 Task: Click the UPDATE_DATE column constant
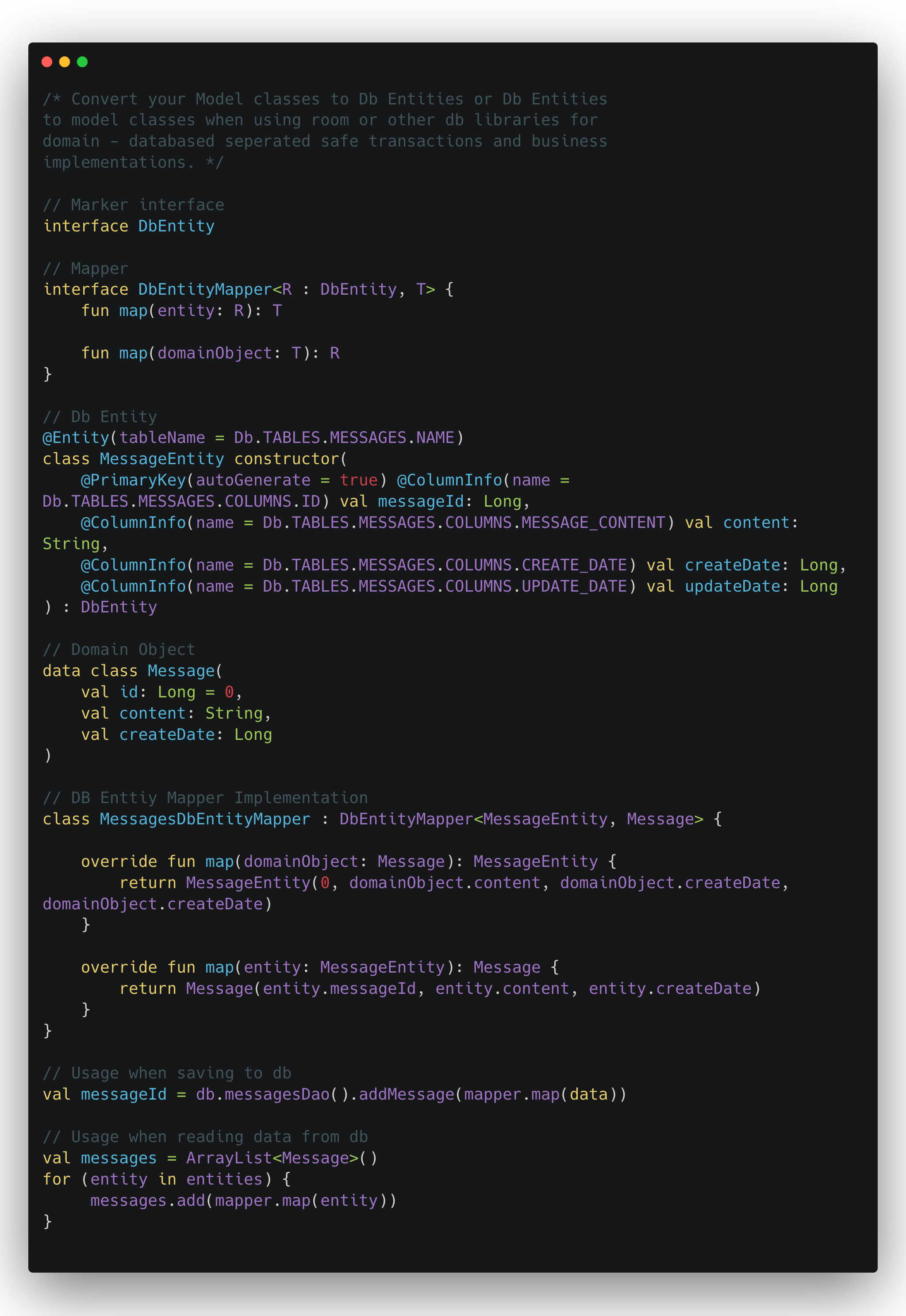click(x=574, y=586)
